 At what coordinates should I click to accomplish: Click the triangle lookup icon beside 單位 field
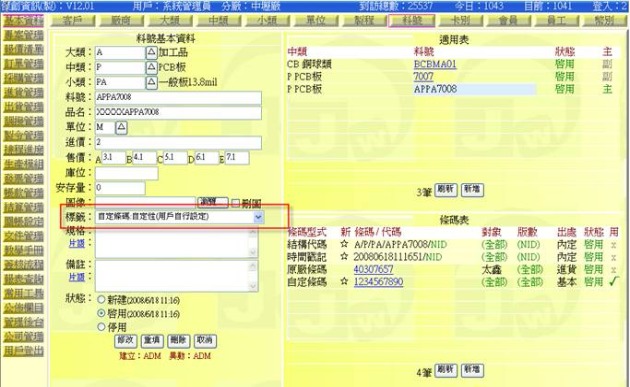pyautogui.click(x=121, y=128)
